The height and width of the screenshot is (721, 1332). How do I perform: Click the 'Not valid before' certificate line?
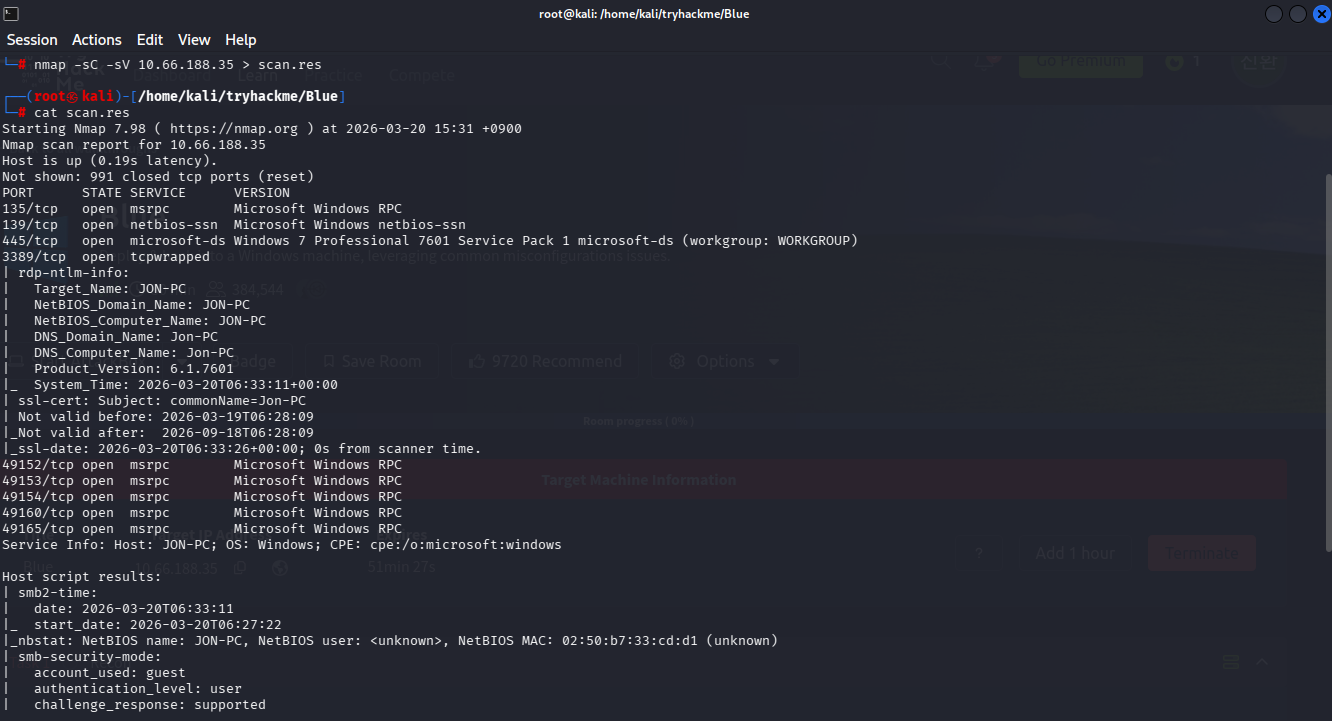(158, 417)
